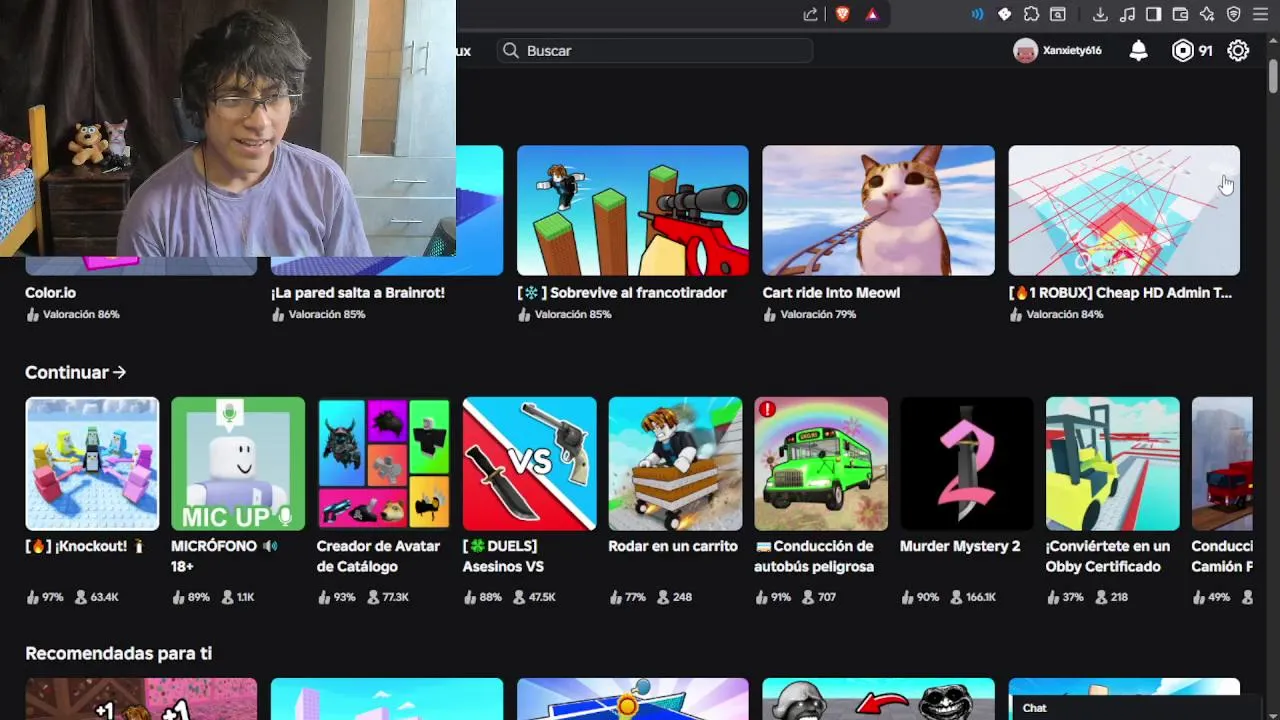
Task: Open MIC UP MICRÓFONO 18+ thumbnail
Action: (x=238, y=464)
